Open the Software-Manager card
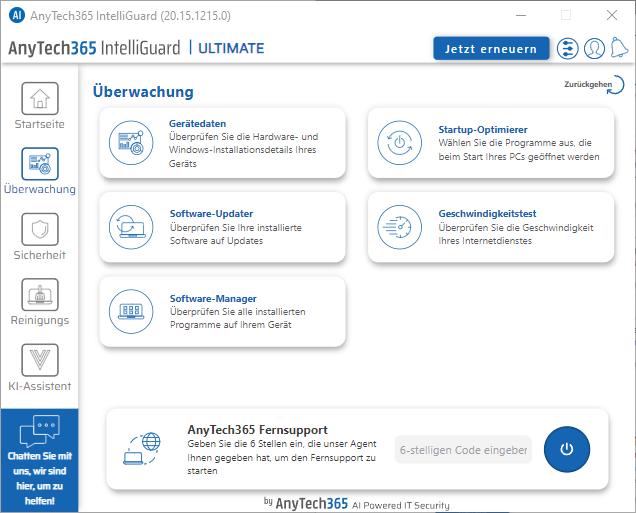This screenshot has width=636, height=513. 223,312
